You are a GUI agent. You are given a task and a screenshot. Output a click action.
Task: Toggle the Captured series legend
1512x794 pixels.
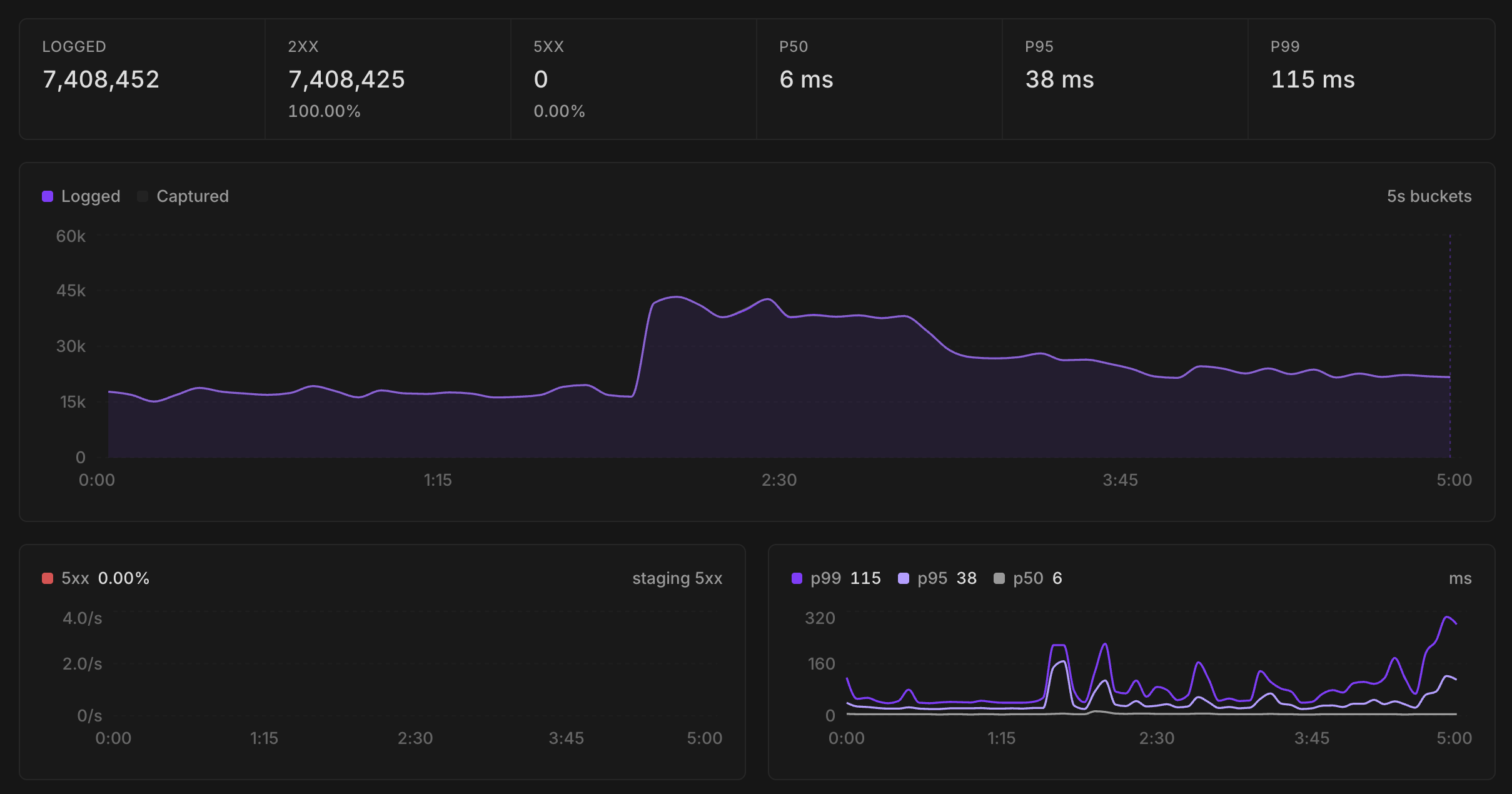click(183, 196)
